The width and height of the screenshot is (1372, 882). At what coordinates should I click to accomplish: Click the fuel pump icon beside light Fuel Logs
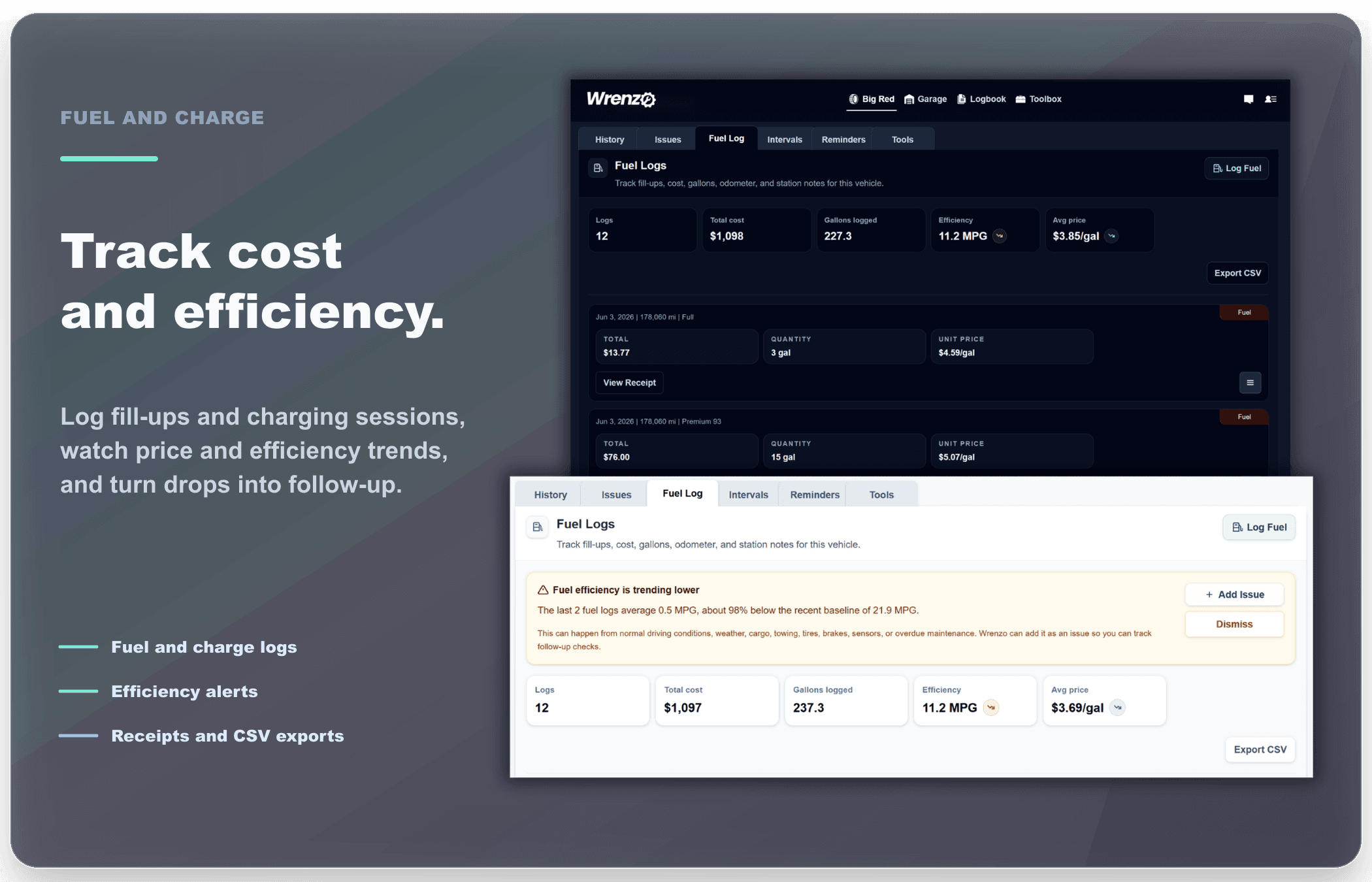point(537,527)
